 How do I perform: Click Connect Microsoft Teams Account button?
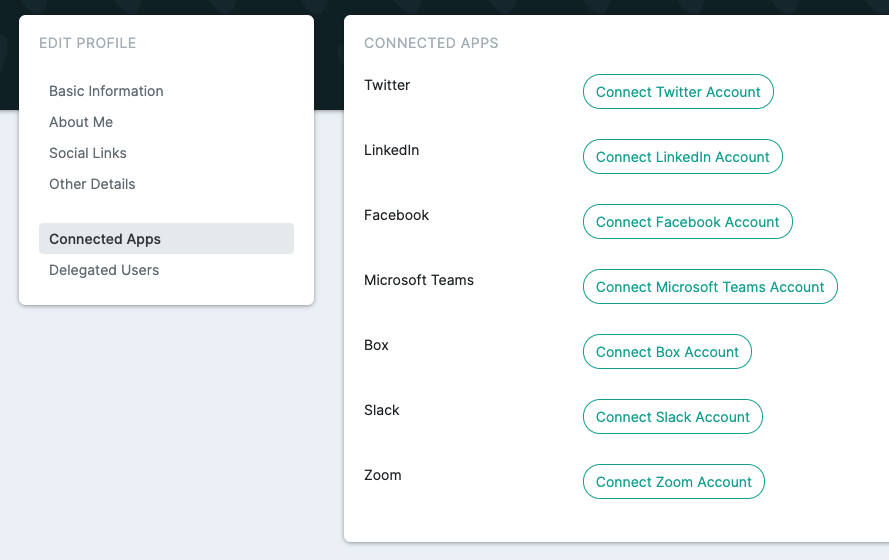pyautogui.click(x=710, y=287)
